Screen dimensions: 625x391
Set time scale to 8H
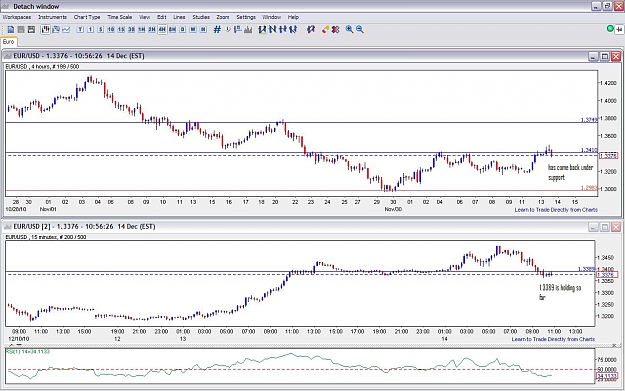coord(173,29)
